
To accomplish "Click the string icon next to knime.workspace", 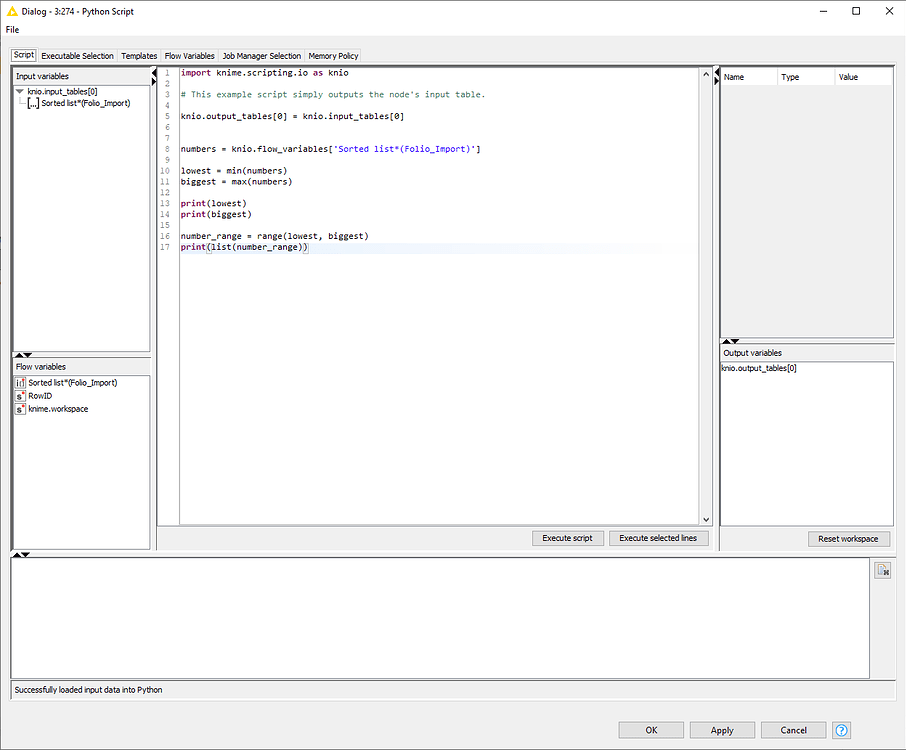I will point(20,408).
